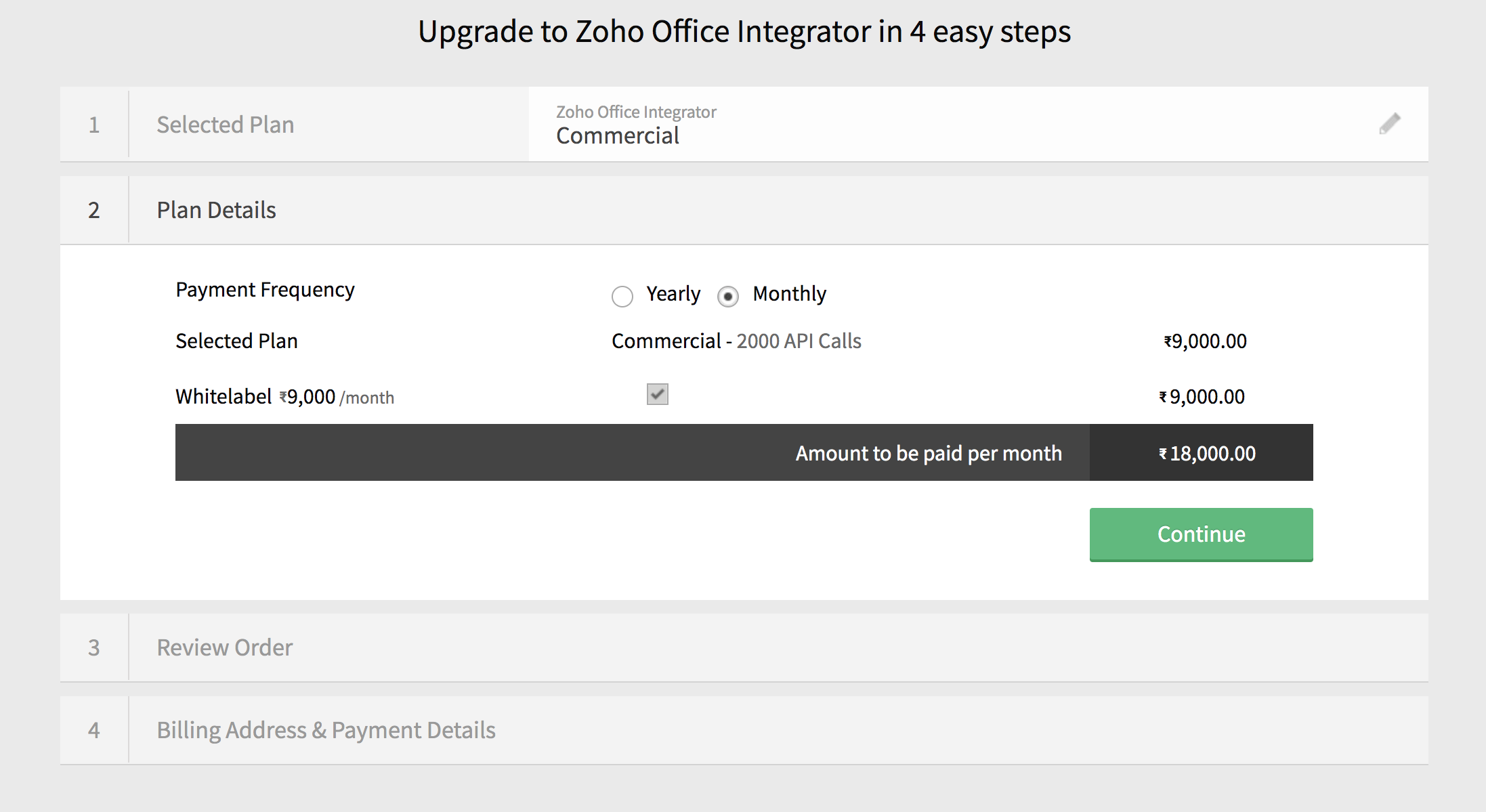1486x812 pixels.
Task: Open step 1 Selected Plan header
Action: (x=225, y=125)
